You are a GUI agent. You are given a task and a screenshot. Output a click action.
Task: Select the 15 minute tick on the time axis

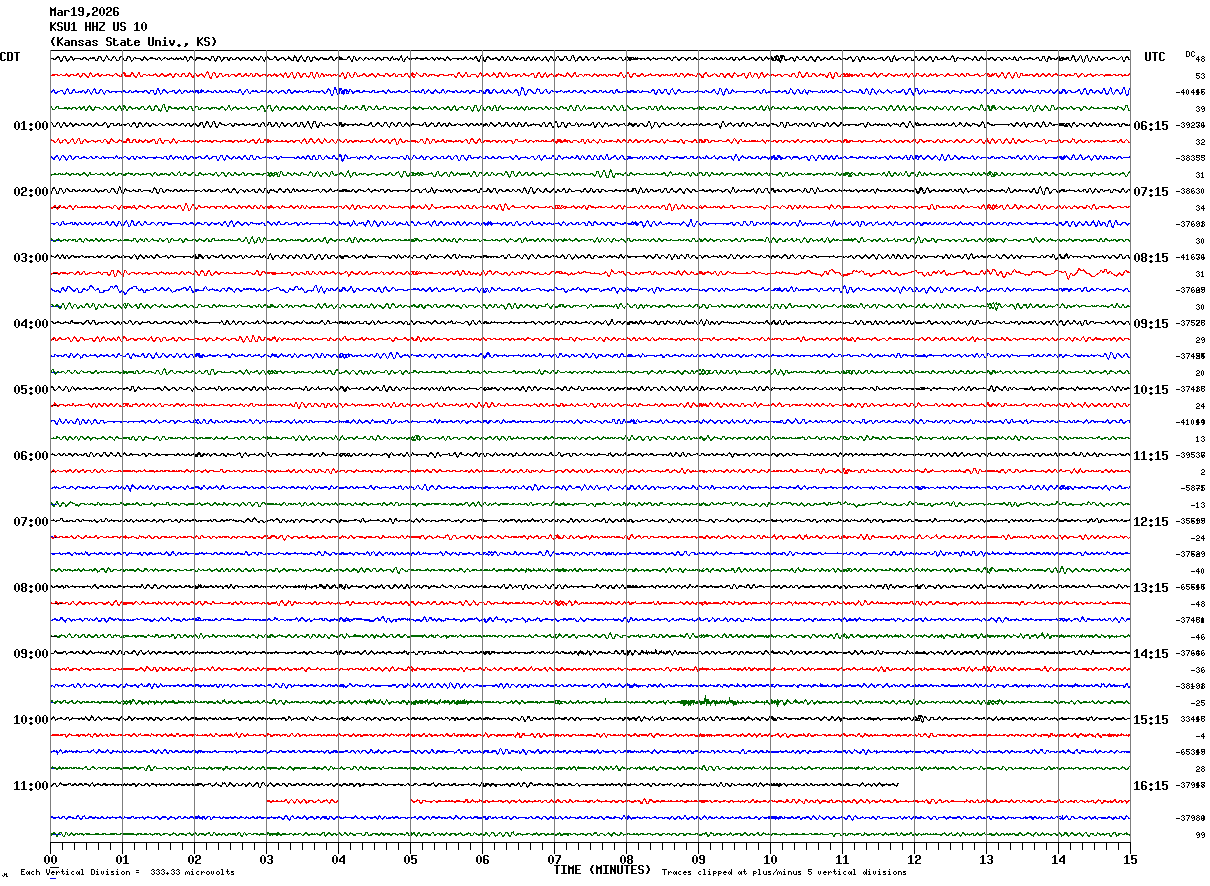[x=1129, y=859]
